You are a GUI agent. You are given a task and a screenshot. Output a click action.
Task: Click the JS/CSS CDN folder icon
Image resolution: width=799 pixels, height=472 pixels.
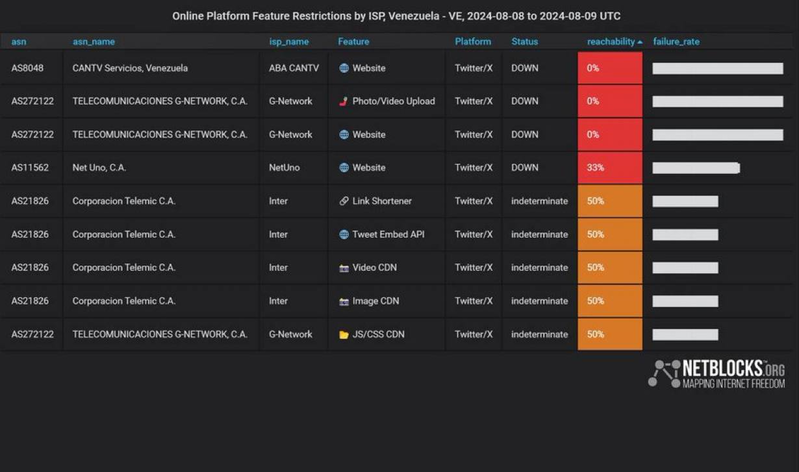tap(344, 334)
